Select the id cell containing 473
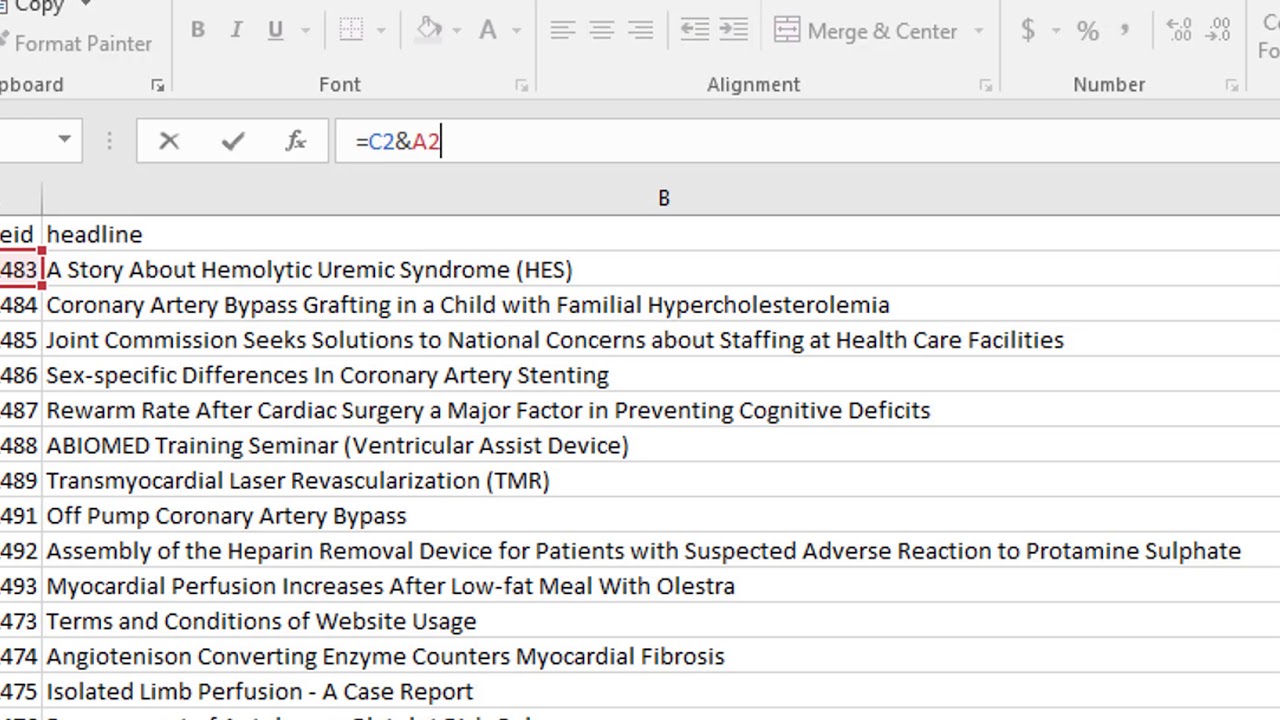This screenshot has height=720, width=1280. click(x=20, y=621)
